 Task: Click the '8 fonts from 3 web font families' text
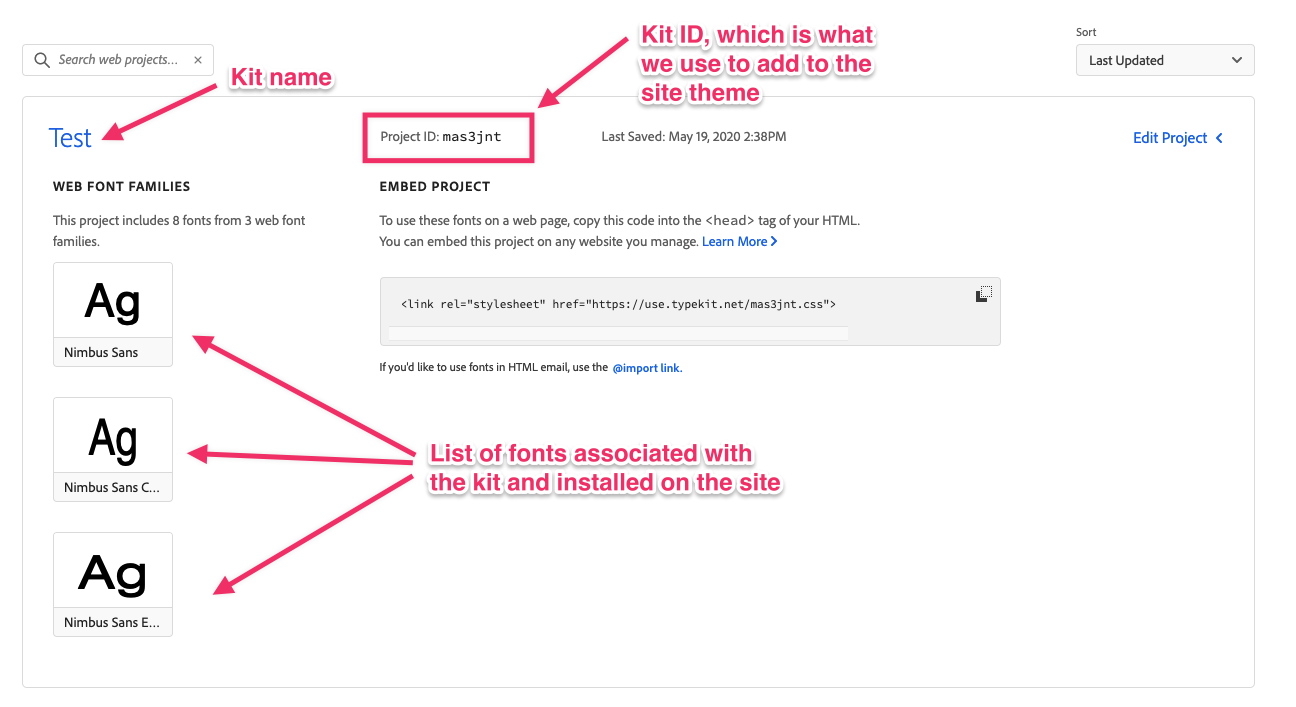coord(179,231)
